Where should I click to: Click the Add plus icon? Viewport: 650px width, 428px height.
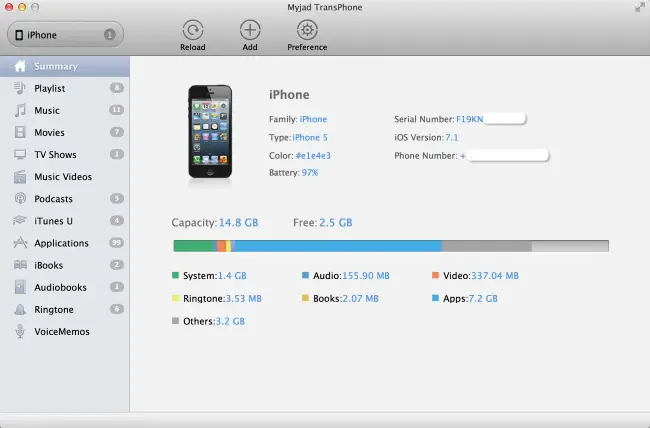click(x=250, y=30)
